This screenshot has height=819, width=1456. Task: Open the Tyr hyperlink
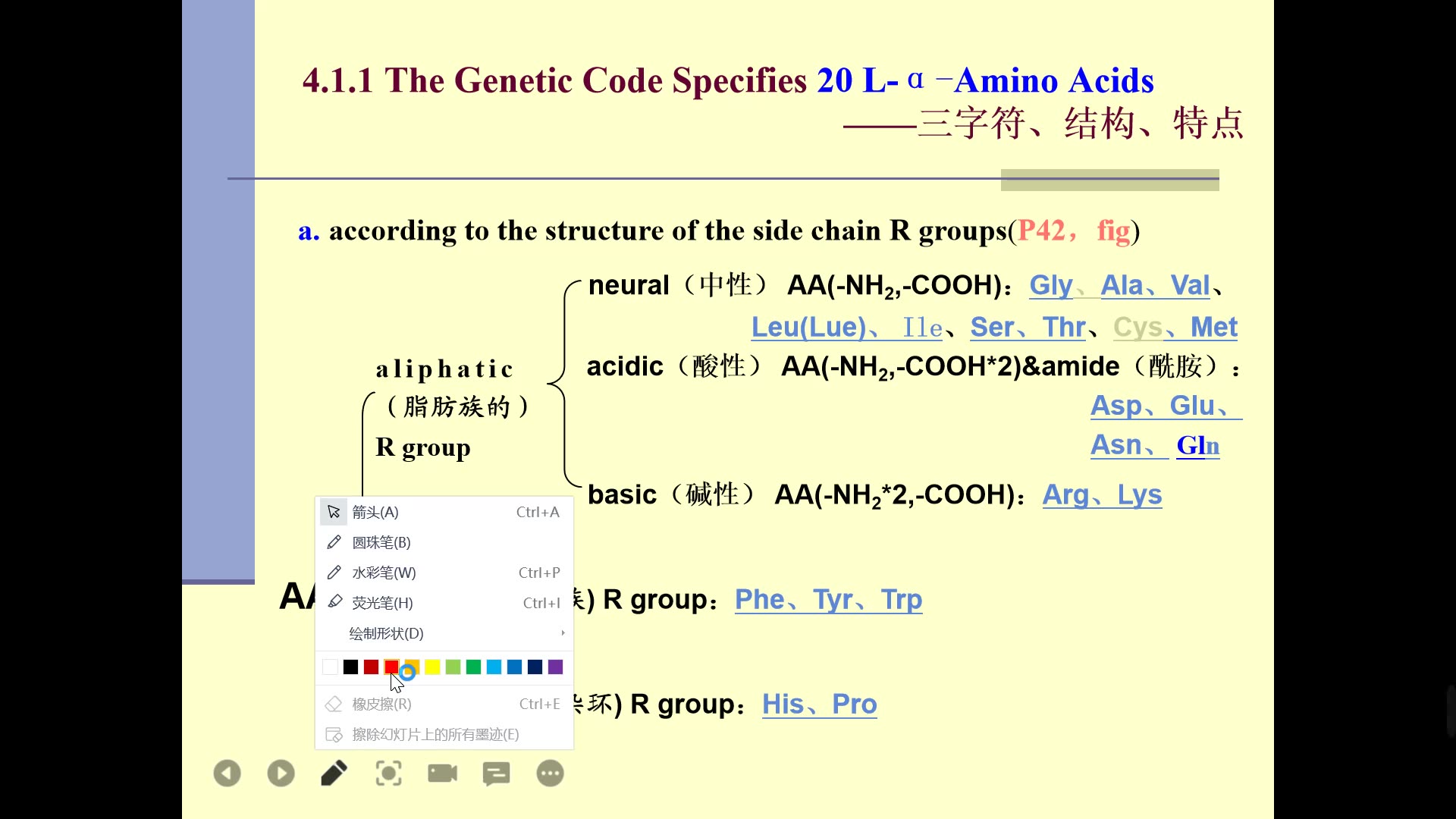[833, 599]
